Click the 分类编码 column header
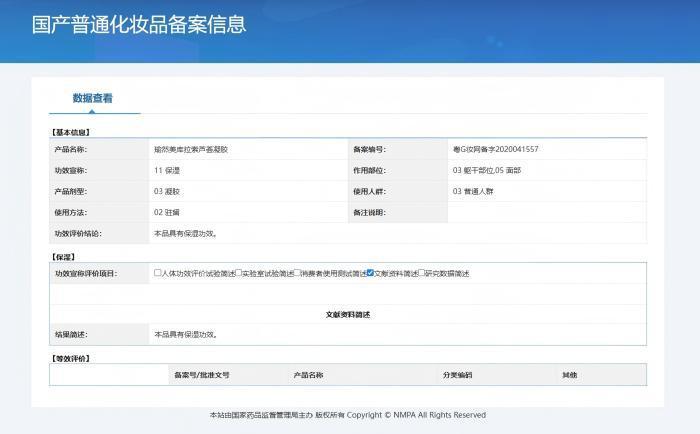 [457, 375]
